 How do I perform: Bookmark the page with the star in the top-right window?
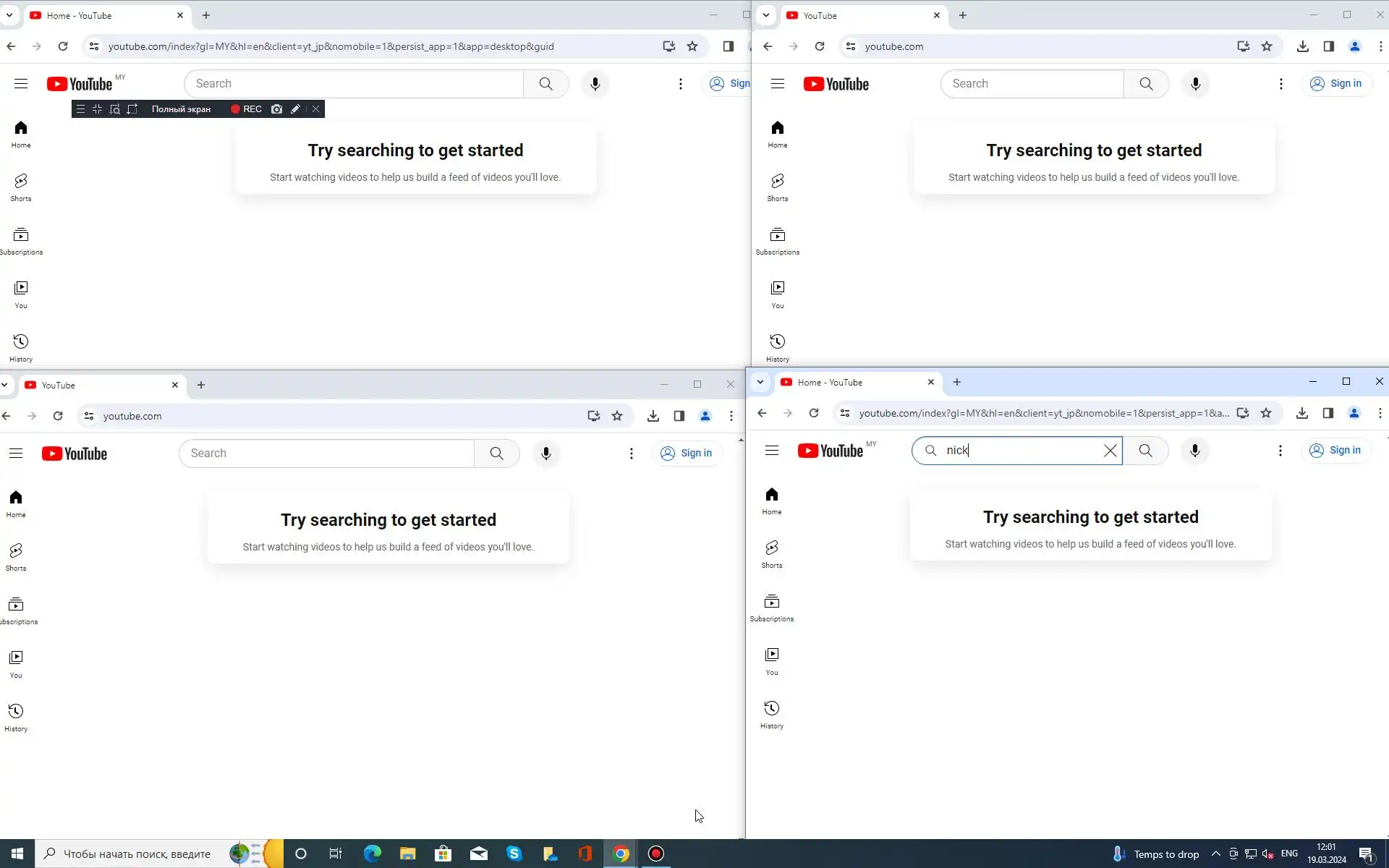1267,46
